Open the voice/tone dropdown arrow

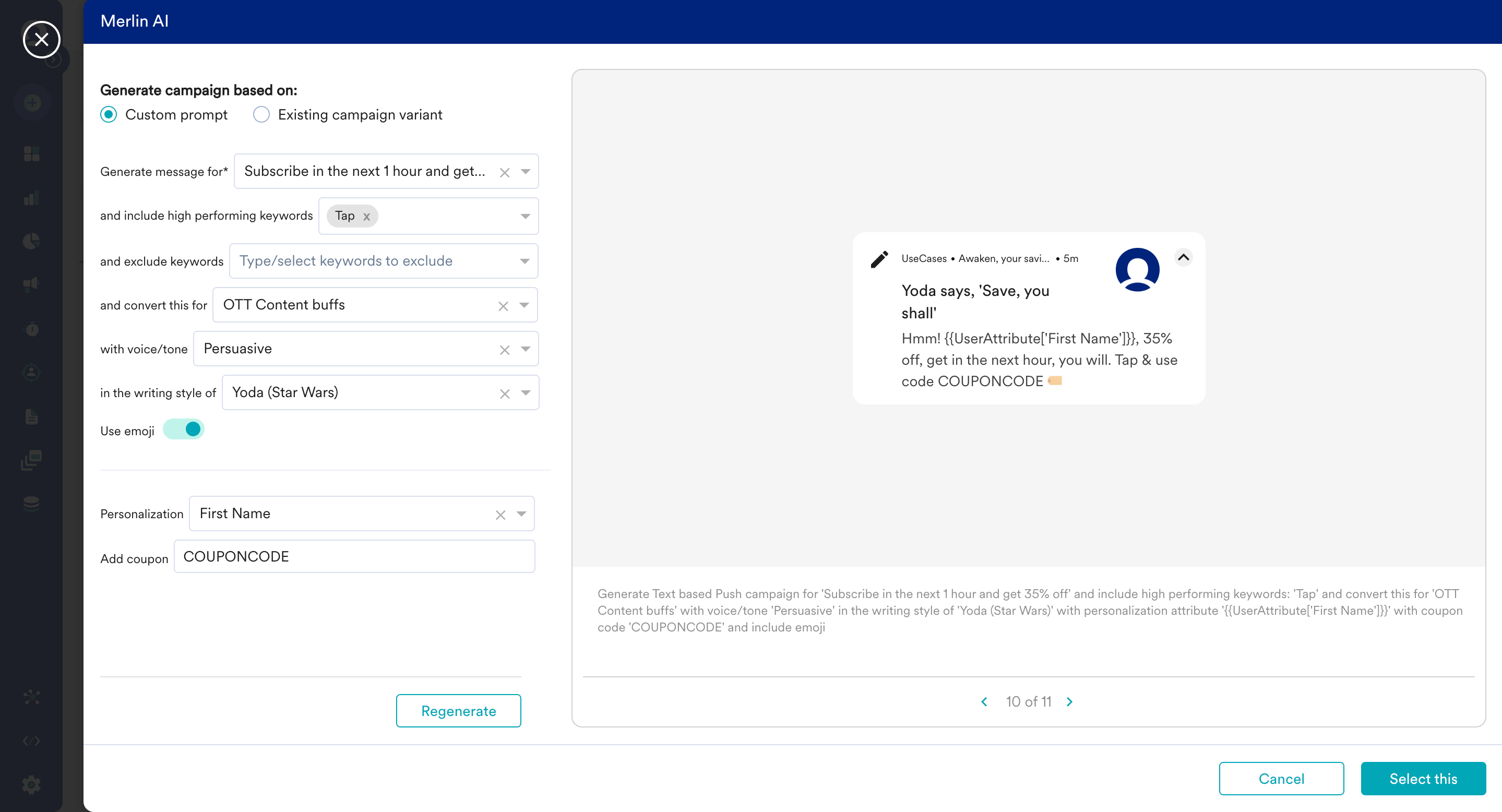[x=526, y=349]
